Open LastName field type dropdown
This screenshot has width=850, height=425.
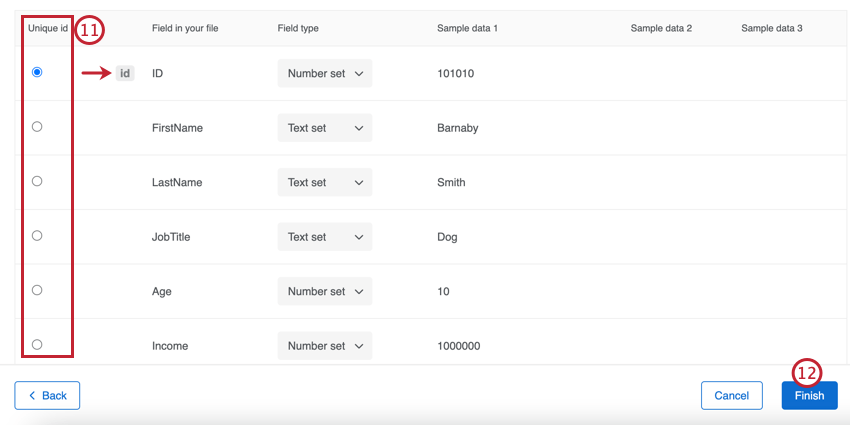pyautogui.click(x=325, y=182)
